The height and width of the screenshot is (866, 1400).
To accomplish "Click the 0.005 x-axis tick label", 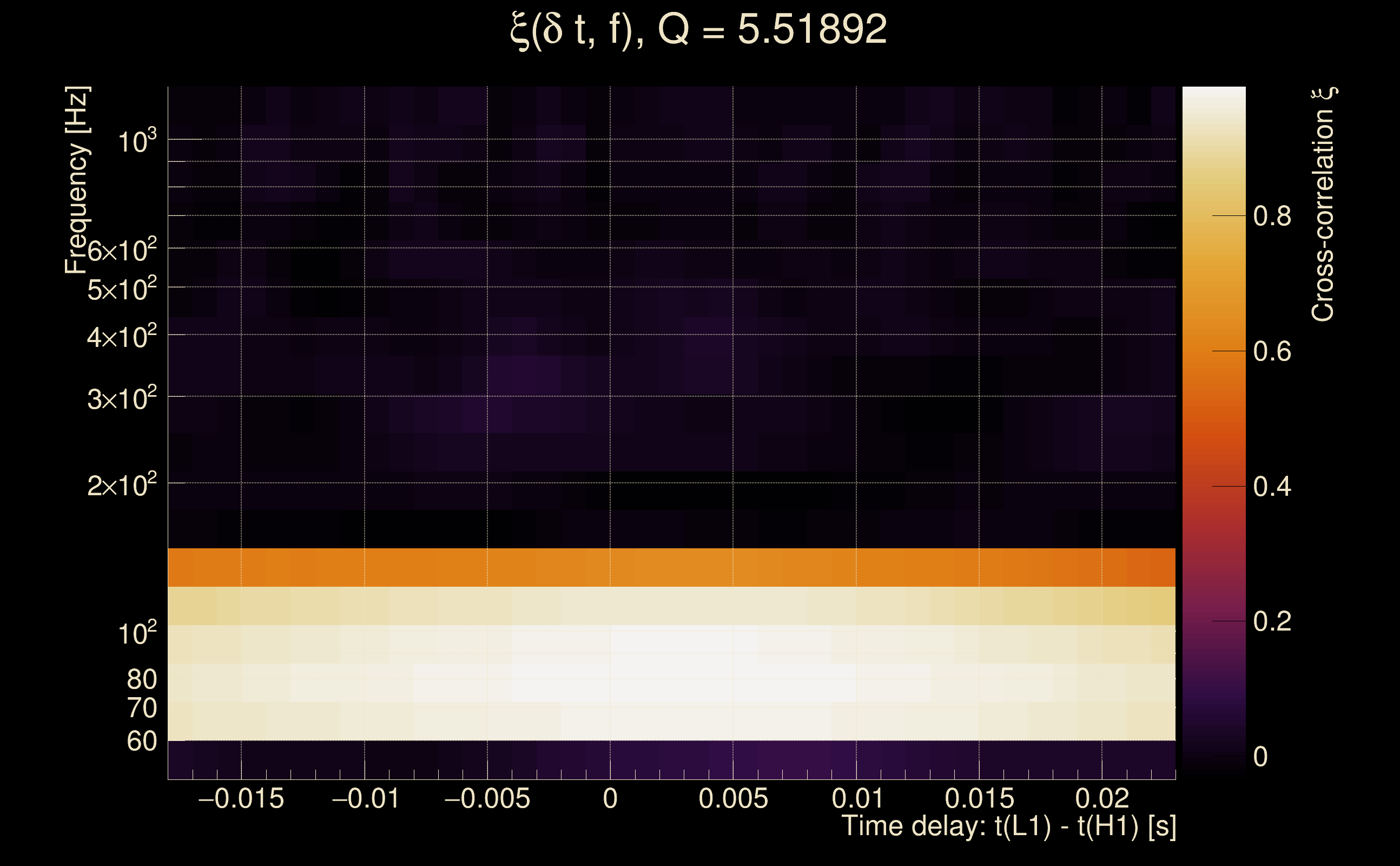I will click(733, 799).
